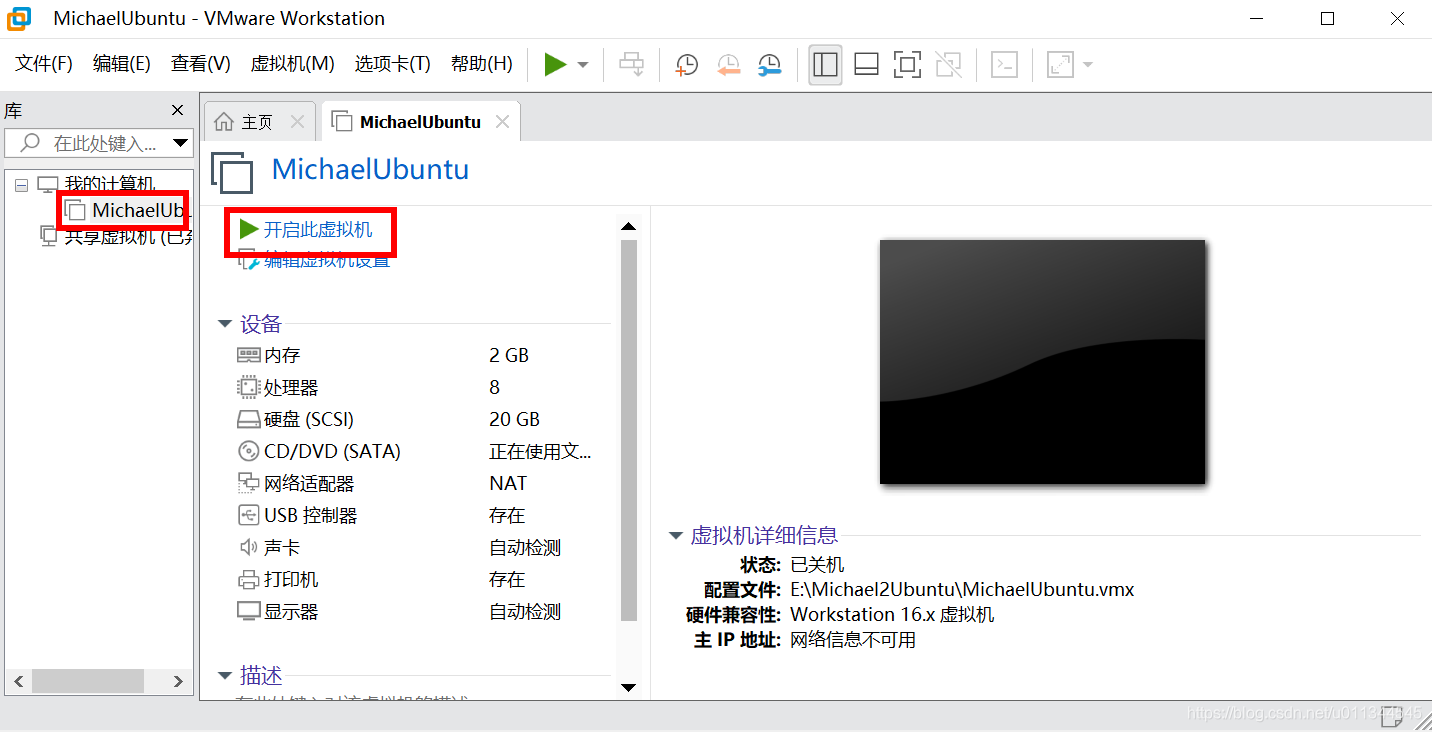Viewport: 1432px width, 732px height.
Task: Collapse the 我的计算机 tree node
Action: (x=21, y=184)
